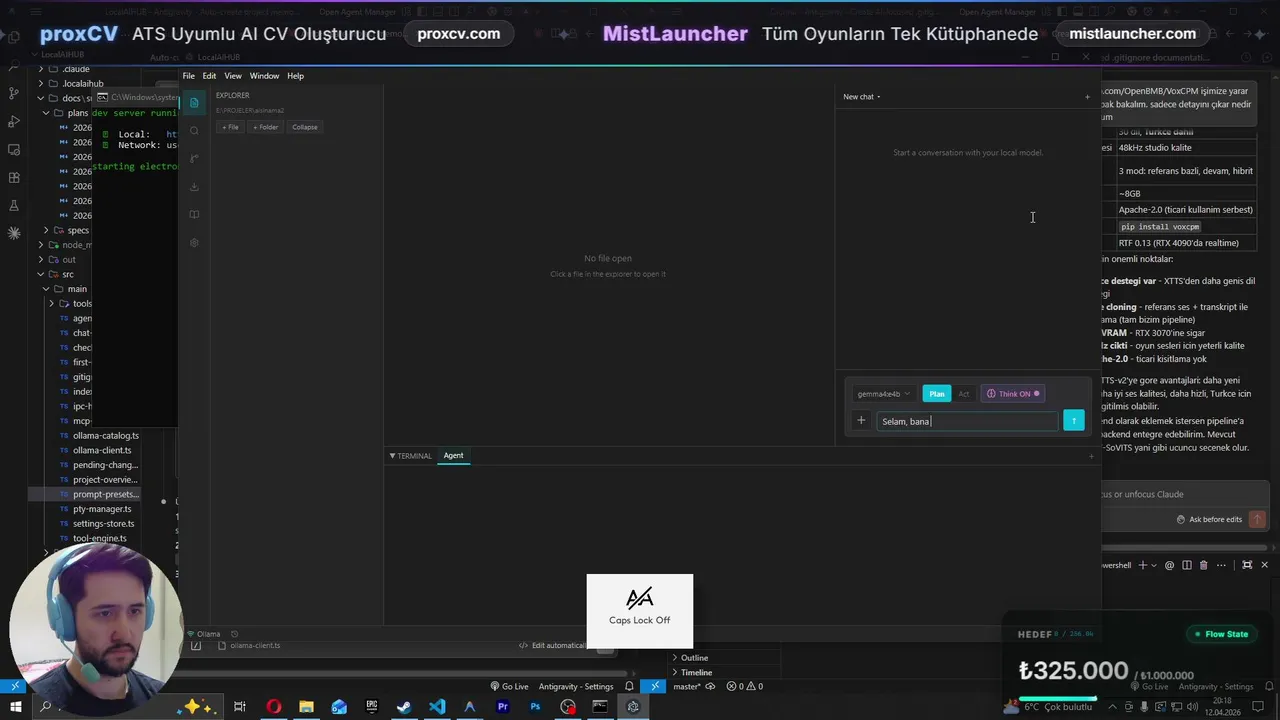Click the + File button
Screen dimensions: 1280x720
click(x=230, y=127)
